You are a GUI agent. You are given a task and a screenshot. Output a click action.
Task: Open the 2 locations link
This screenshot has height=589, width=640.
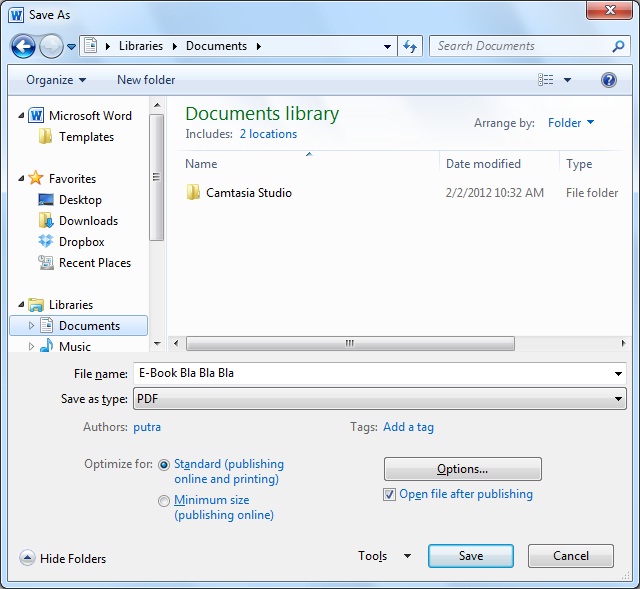(x=268, y=134)
